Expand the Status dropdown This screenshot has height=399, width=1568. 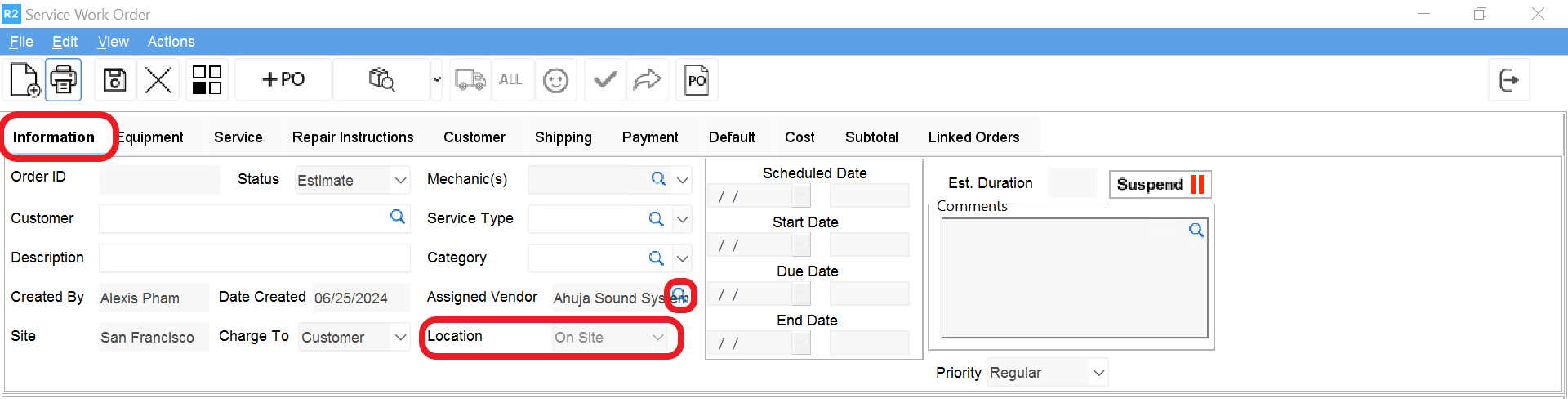400,180
